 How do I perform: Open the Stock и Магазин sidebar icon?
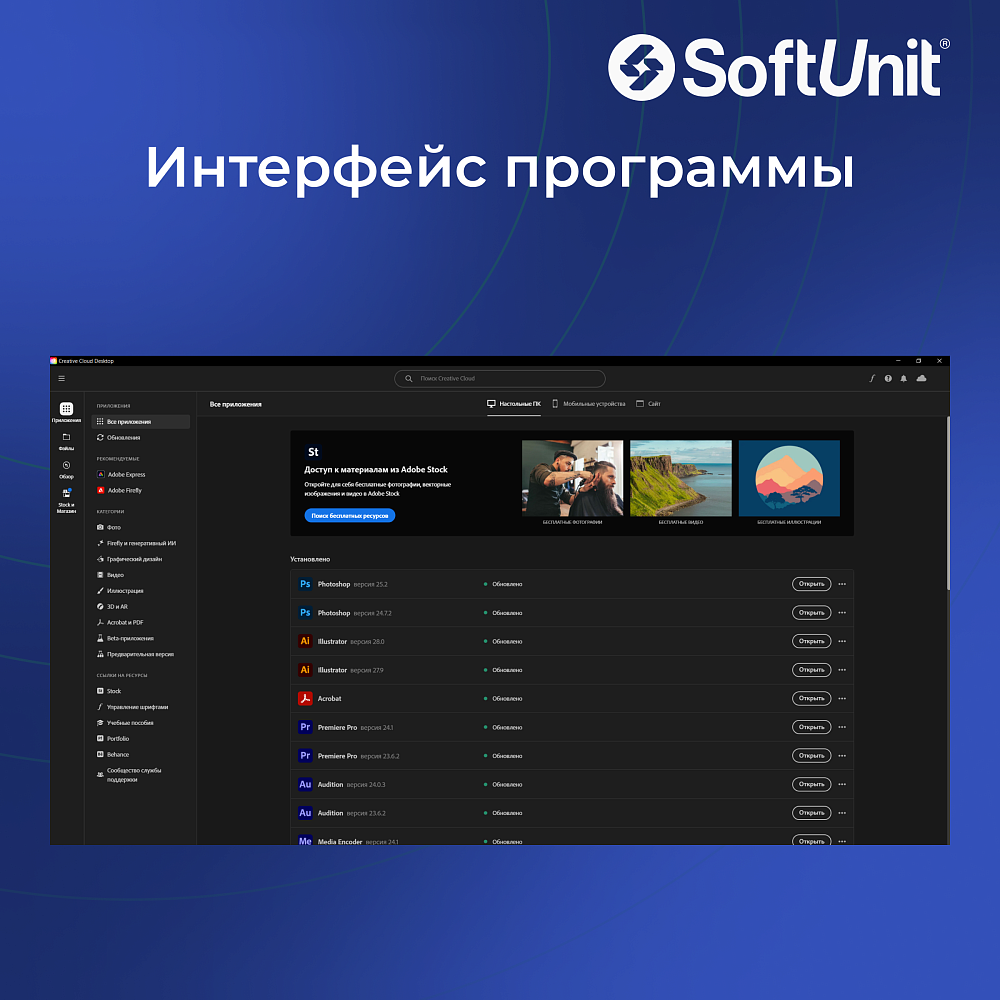coord(66,501)
